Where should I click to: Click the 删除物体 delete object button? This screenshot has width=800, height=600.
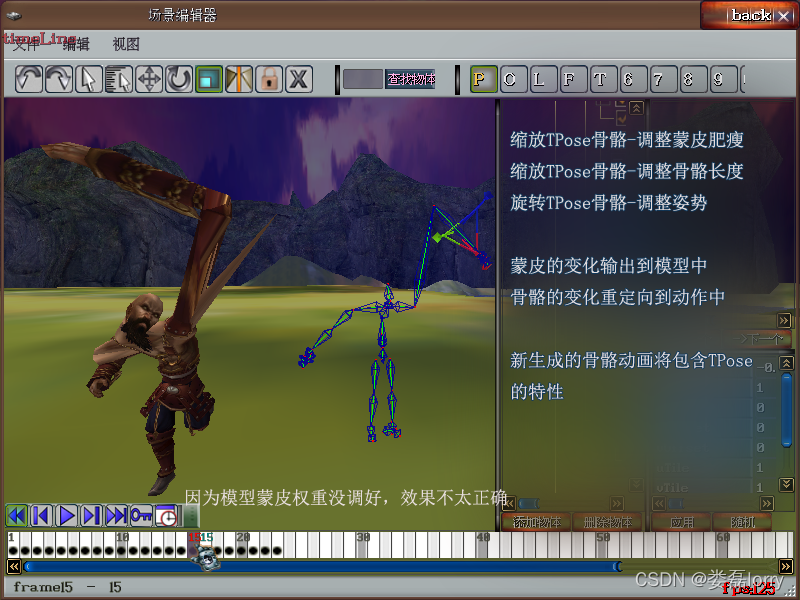[x=608, y=522]
